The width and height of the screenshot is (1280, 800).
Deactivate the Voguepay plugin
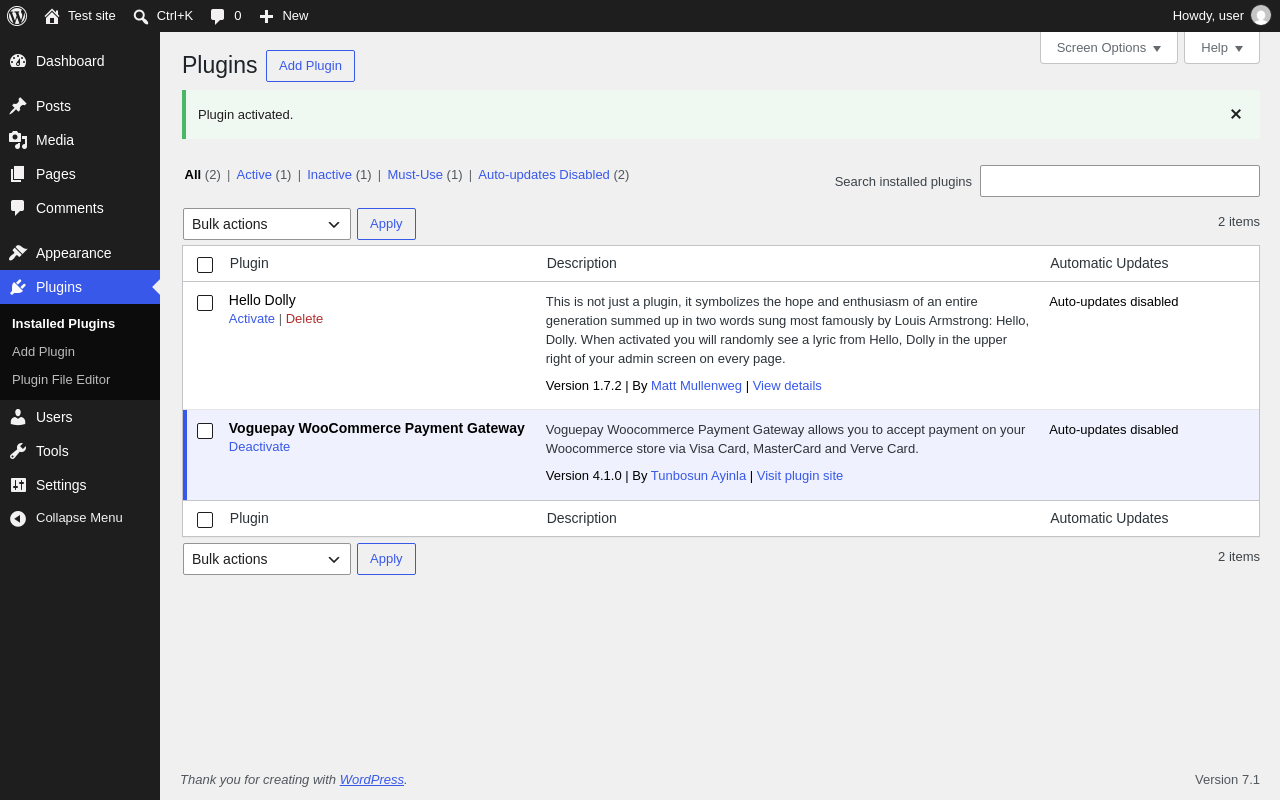pos(259,447)
